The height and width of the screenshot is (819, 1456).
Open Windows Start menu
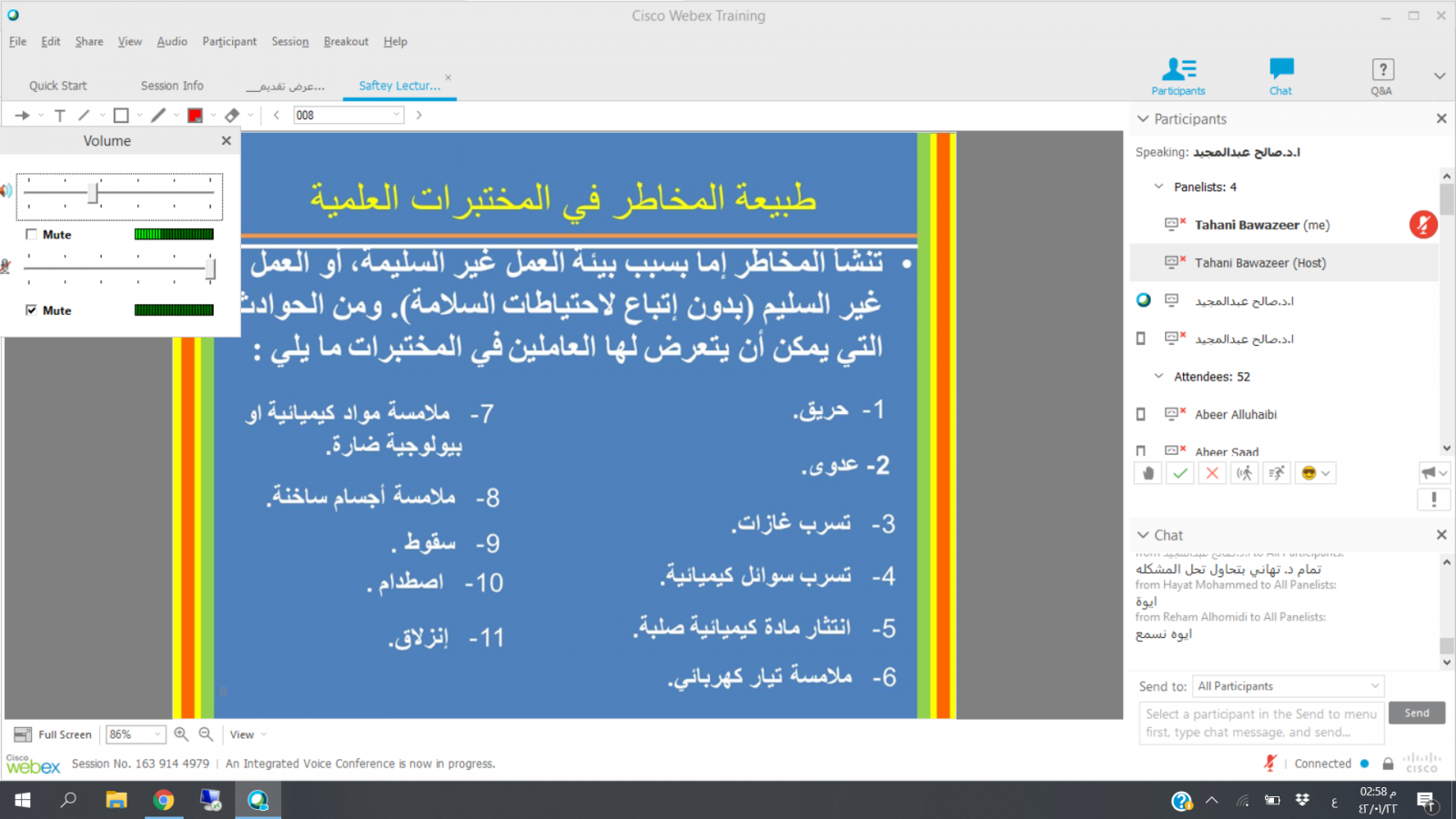23,800
